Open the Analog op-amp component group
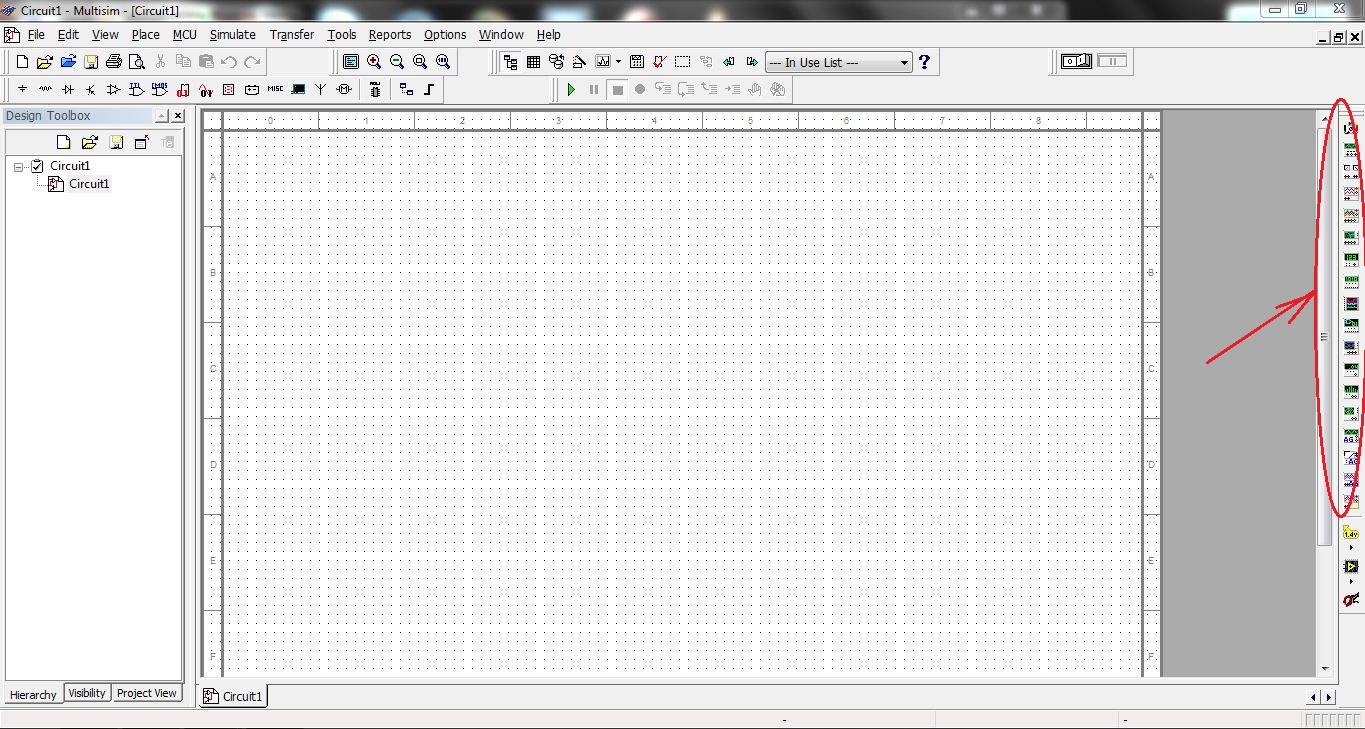This screenshot has height=729, width=1365. point(113,89)
